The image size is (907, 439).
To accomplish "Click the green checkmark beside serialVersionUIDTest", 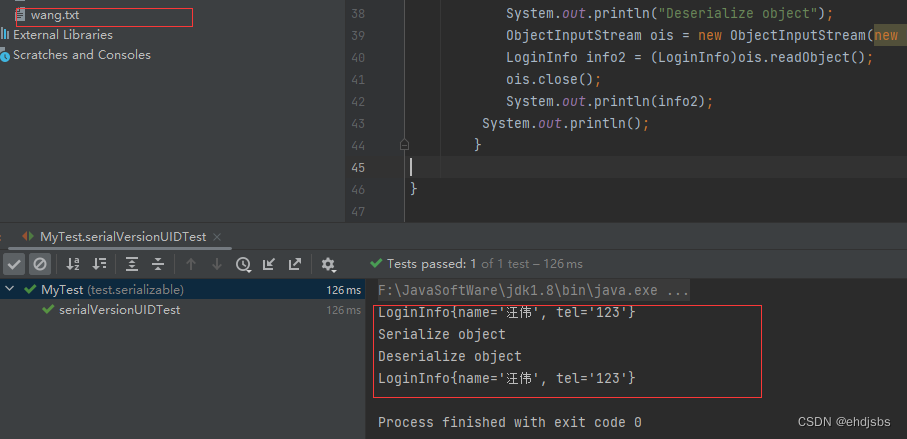I will coord(49,310).
